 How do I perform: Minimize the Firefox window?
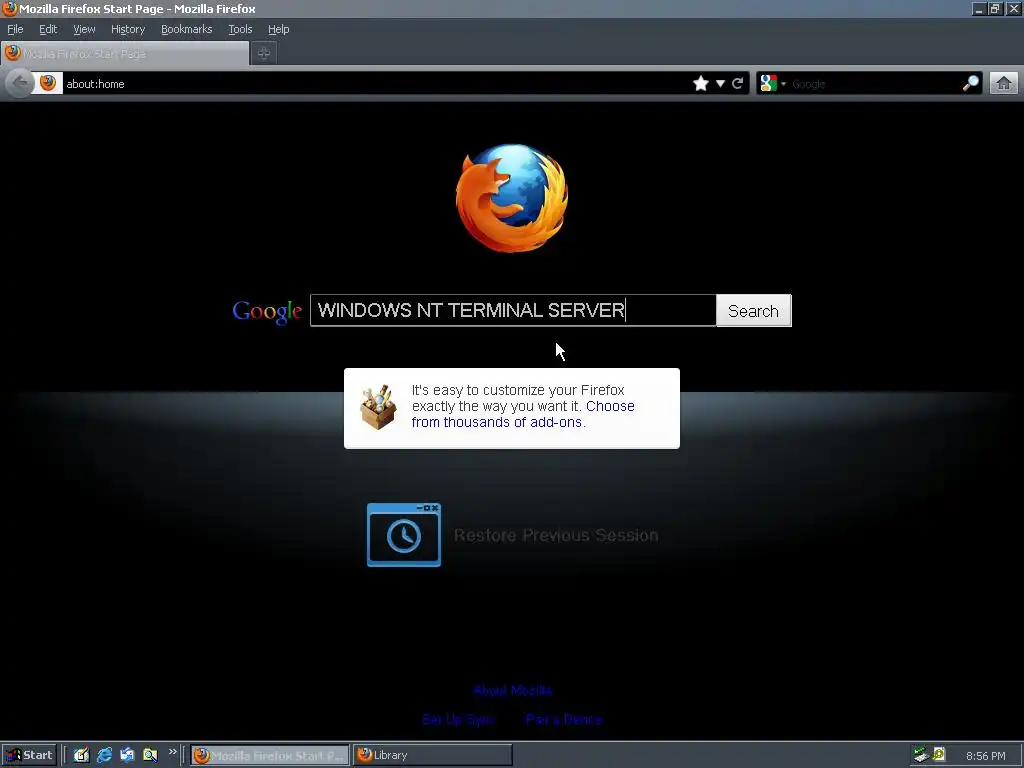pos(978,8)
